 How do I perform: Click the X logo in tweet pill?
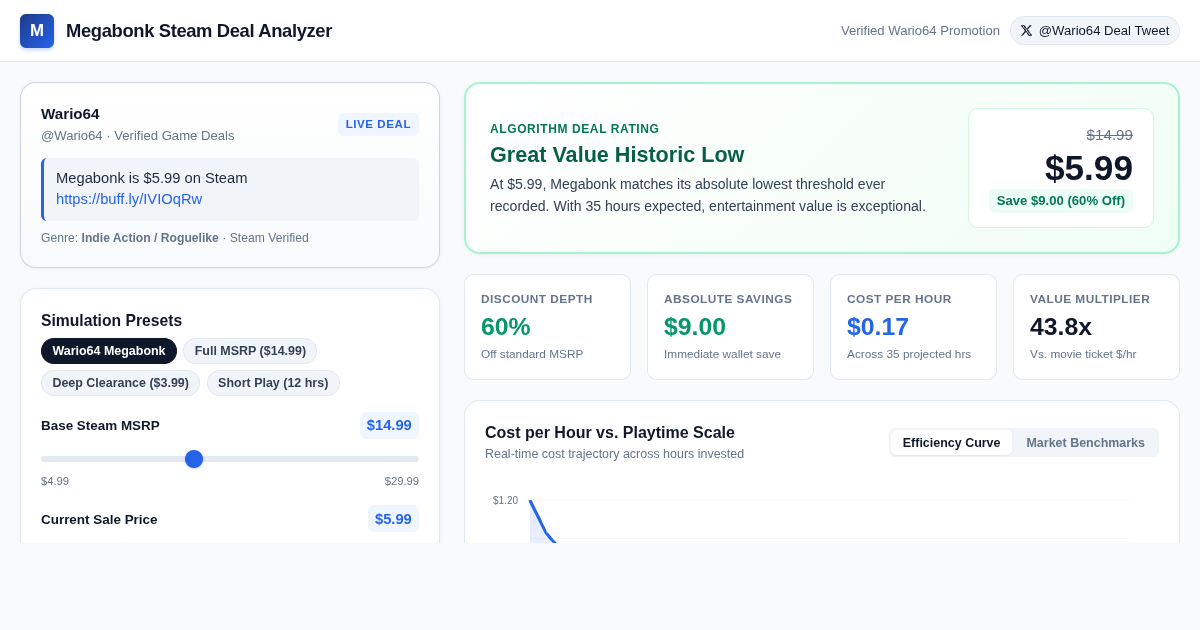pyautogui.click(x=1026, y=31)
